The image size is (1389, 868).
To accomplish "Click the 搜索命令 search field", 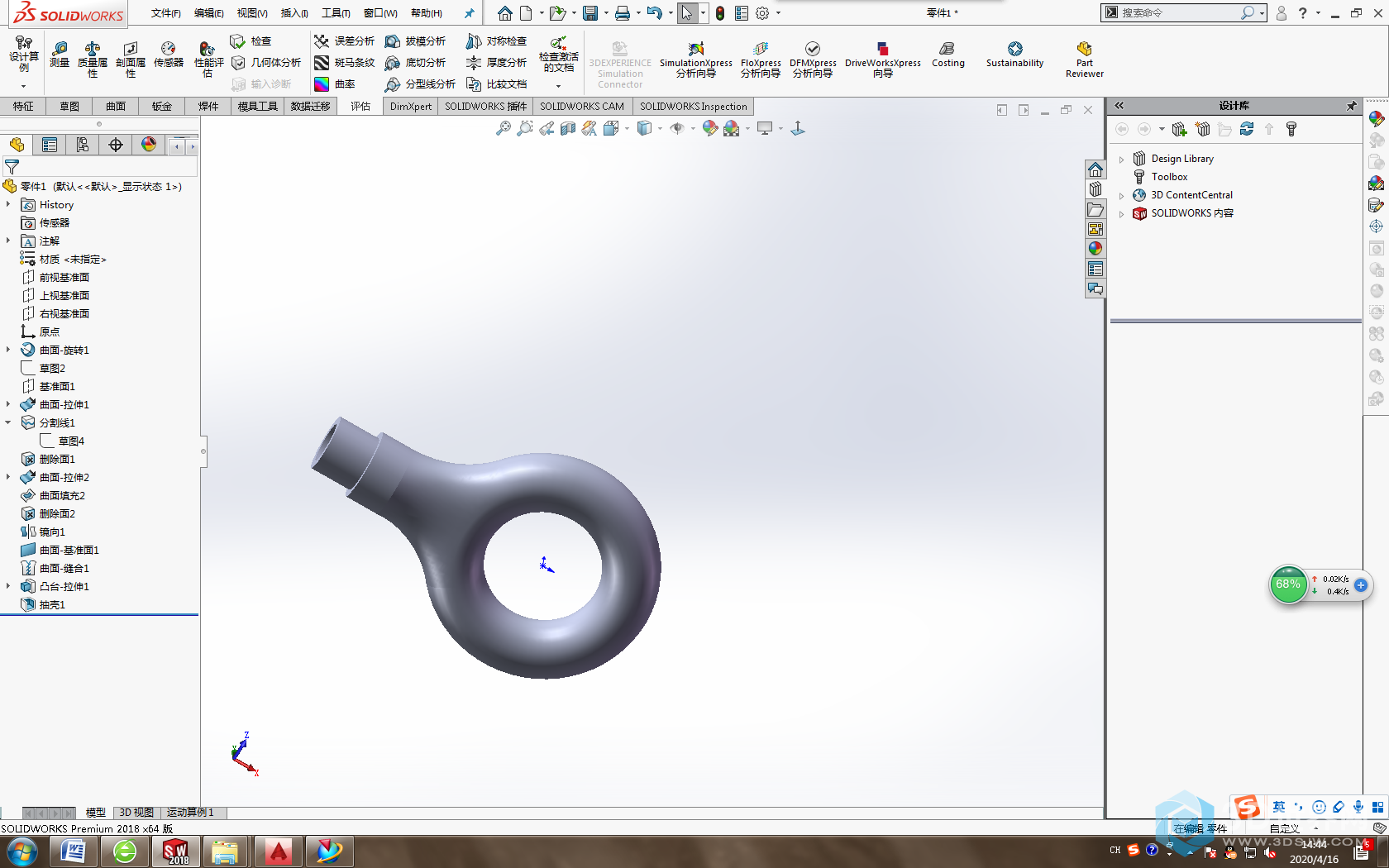I will (1178, 13).
